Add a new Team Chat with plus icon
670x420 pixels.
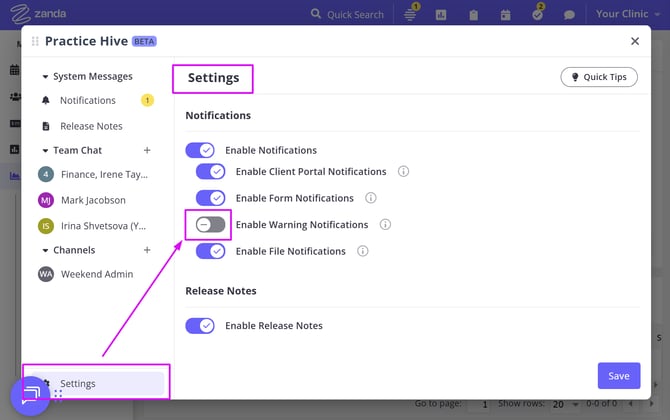pos(147,150)
